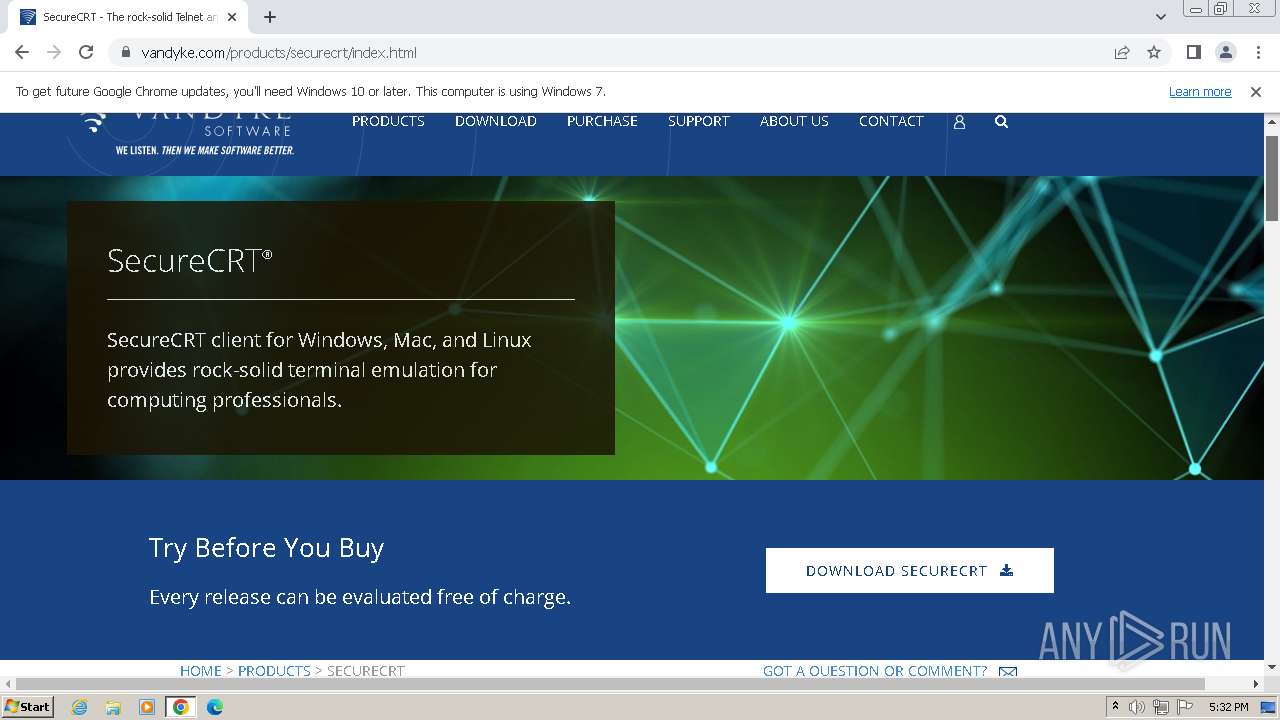Open a new browser tab
Screen dimensions: 1280x720
[x=270, y=17]
